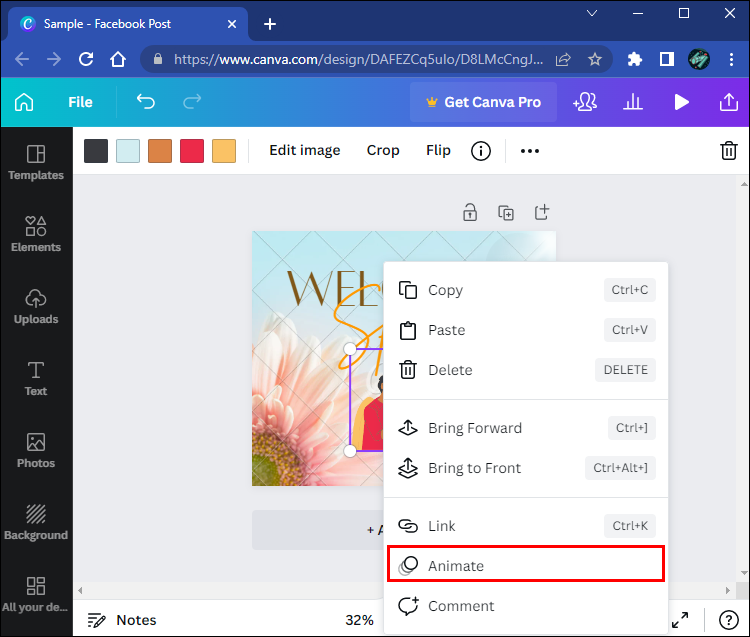Open the Uploads sidebar panel

pyautogui.click(x=36, y=307)
